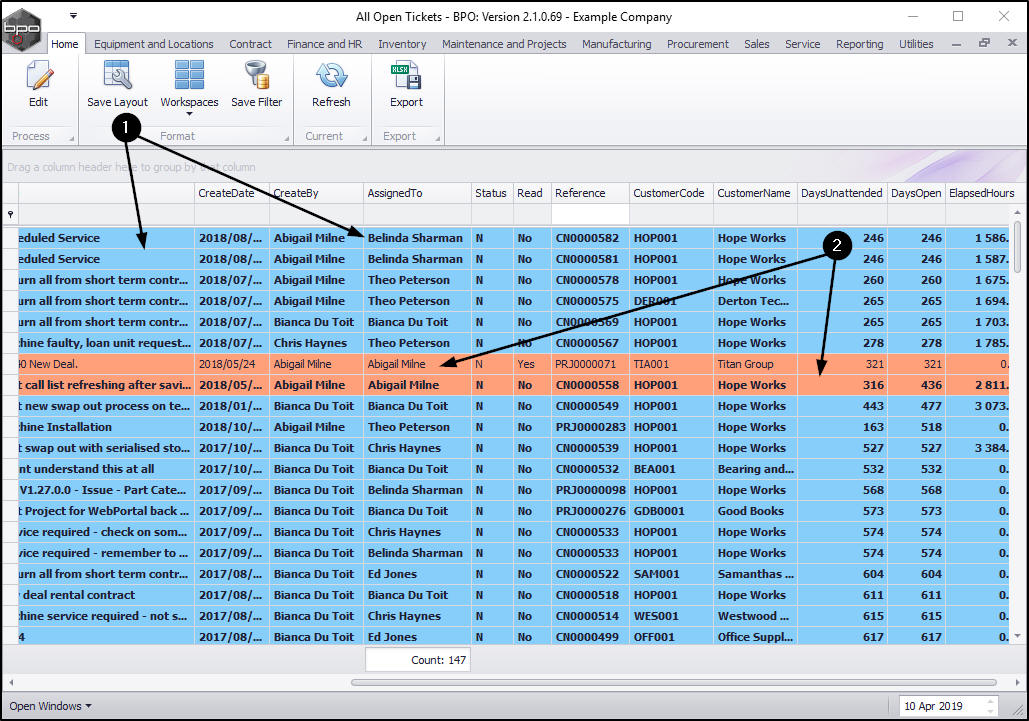Minimize the ribbon using the dash icon
1029x721 pixels.
(957, 44)
